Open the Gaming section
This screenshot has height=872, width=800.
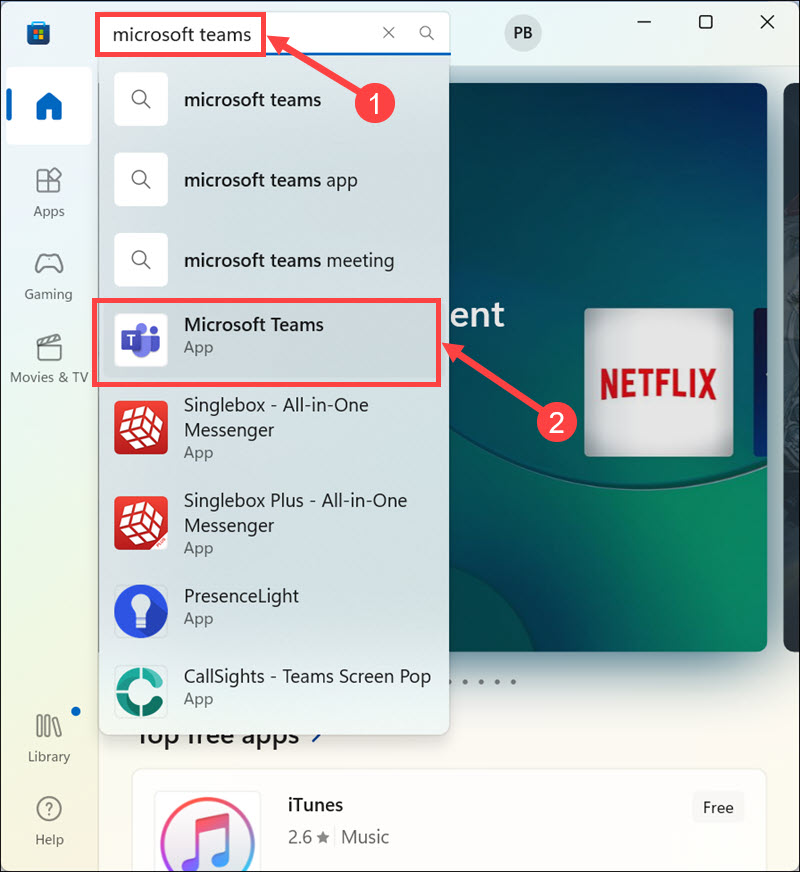click(x=48, y=275)
